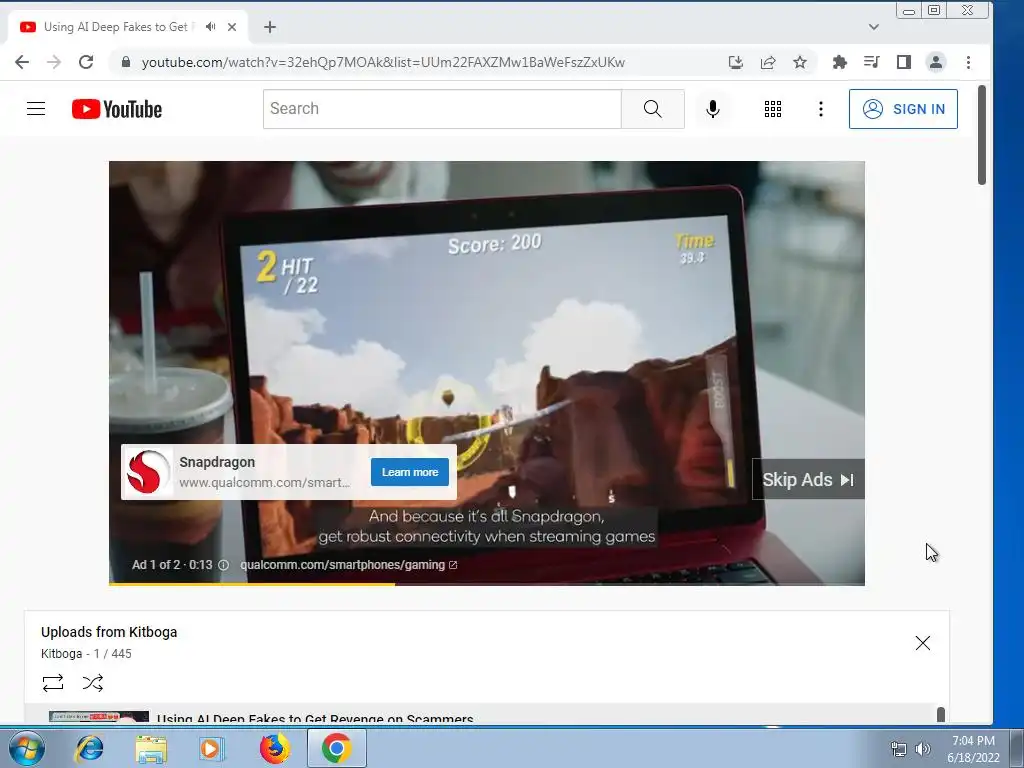Open the Chrome profile avatar
This screenshot has width=1024, height=768.
pos(936,62)
